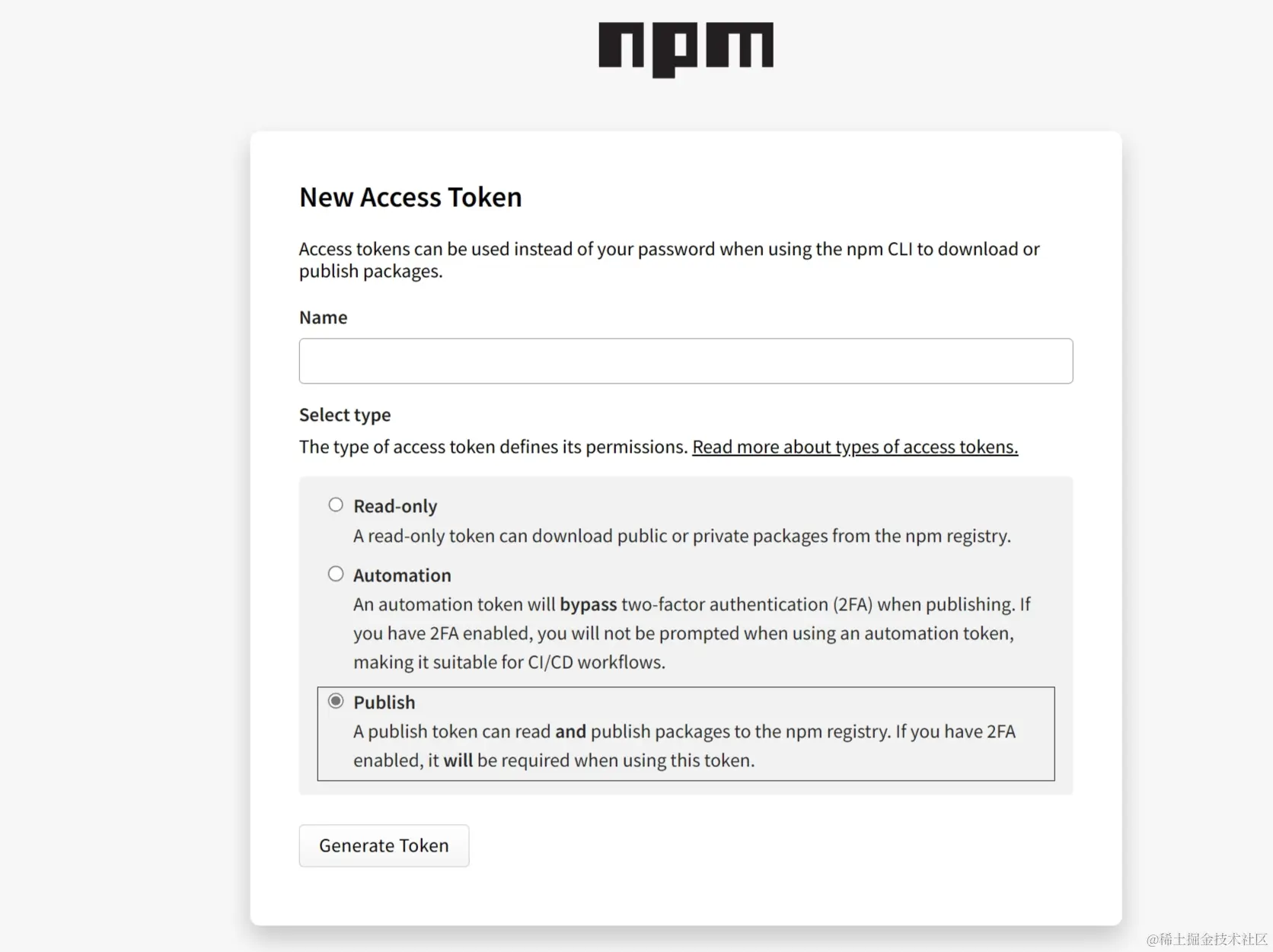The width and height of the screenshot is (1273, 952).
Task: Click the bold 'bypass' word in Automation text
Action: 588,605
